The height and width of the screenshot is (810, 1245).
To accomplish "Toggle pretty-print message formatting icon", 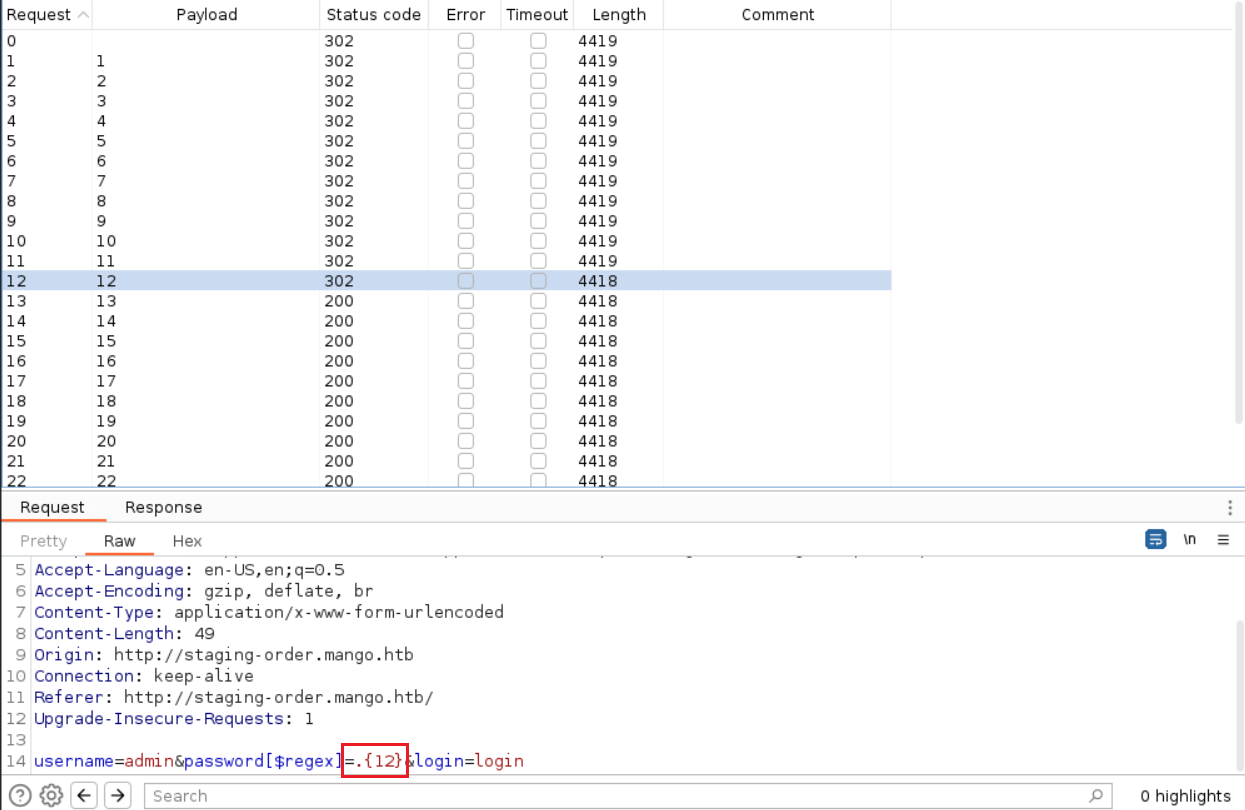I will 1156,540.
